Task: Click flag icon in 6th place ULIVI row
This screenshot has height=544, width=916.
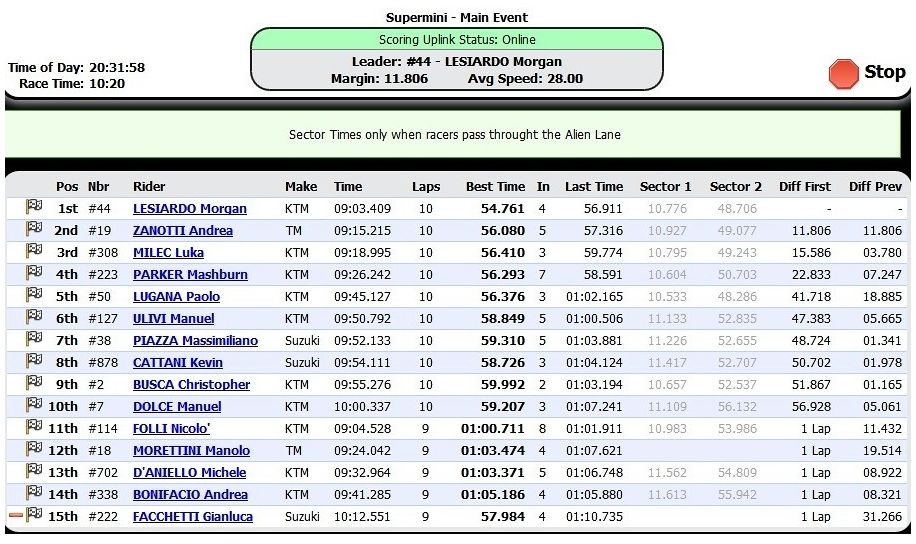Action: pyautogui.click(x=34, y=318)
